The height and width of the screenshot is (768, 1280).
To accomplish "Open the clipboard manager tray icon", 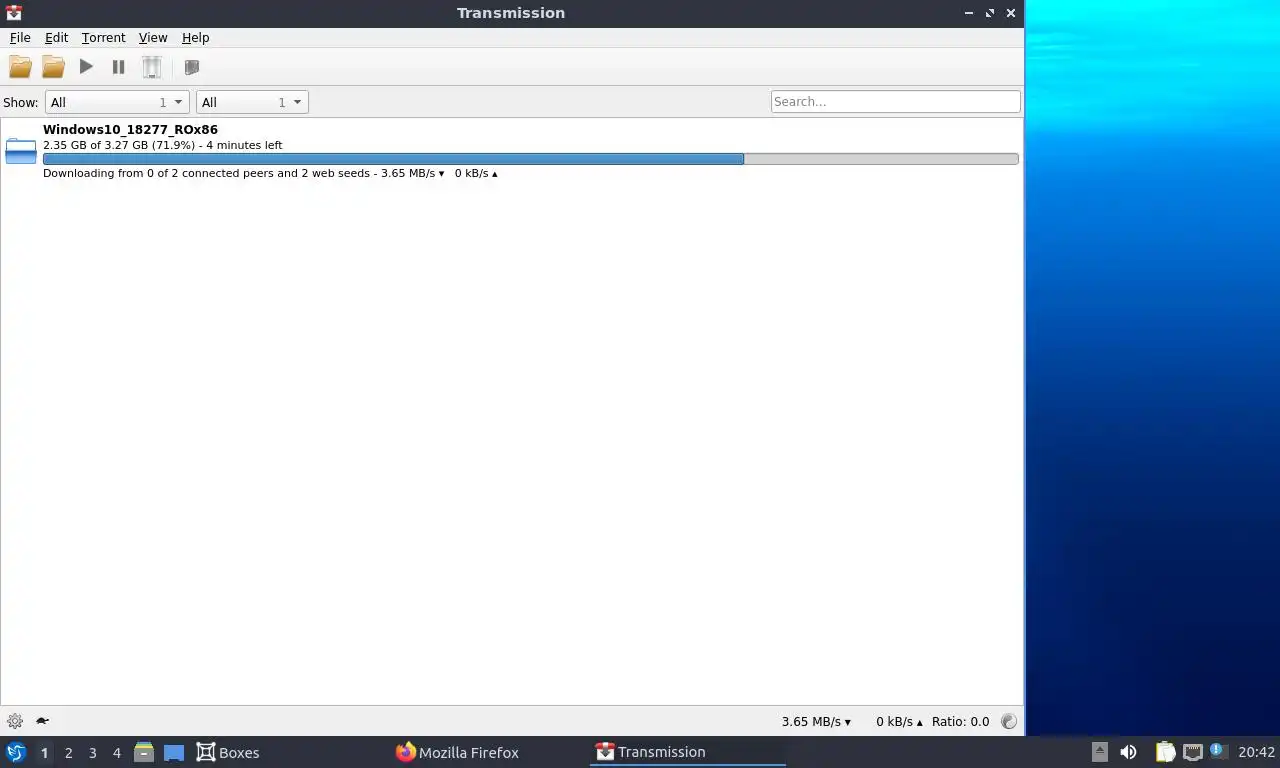I will (x=1165, y=752).
